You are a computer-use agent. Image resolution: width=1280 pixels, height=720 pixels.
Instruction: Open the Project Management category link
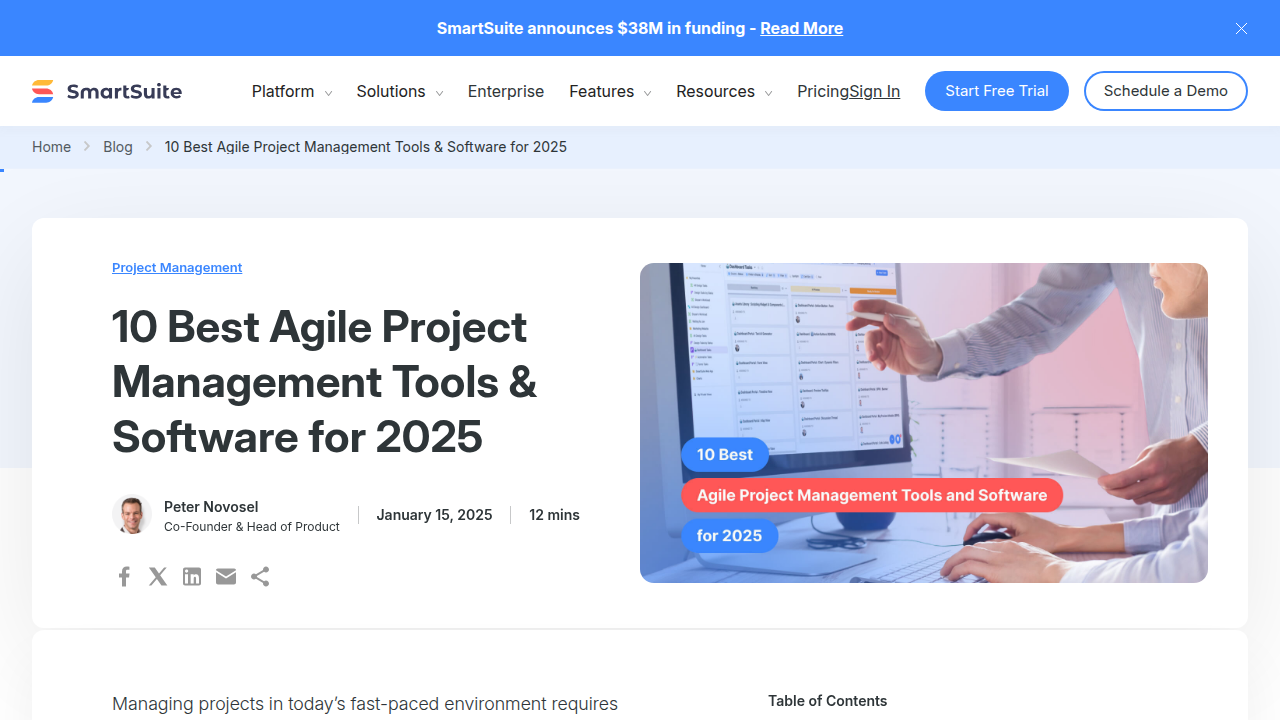177,267
